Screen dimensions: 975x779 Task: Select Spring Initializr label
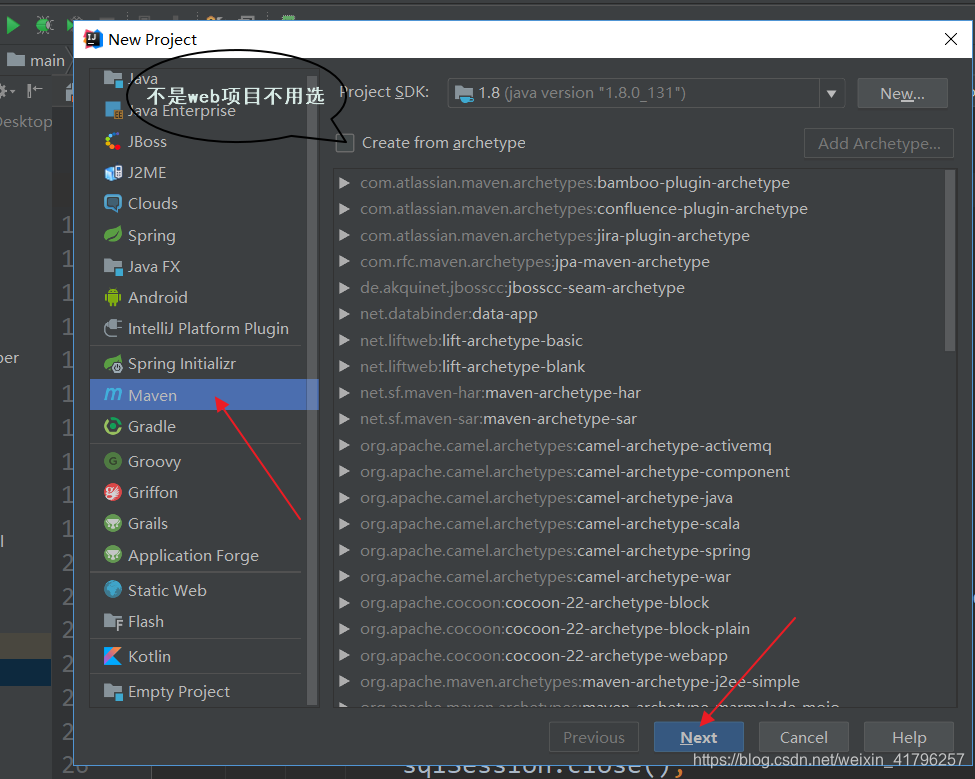click(x=182, y=364)
